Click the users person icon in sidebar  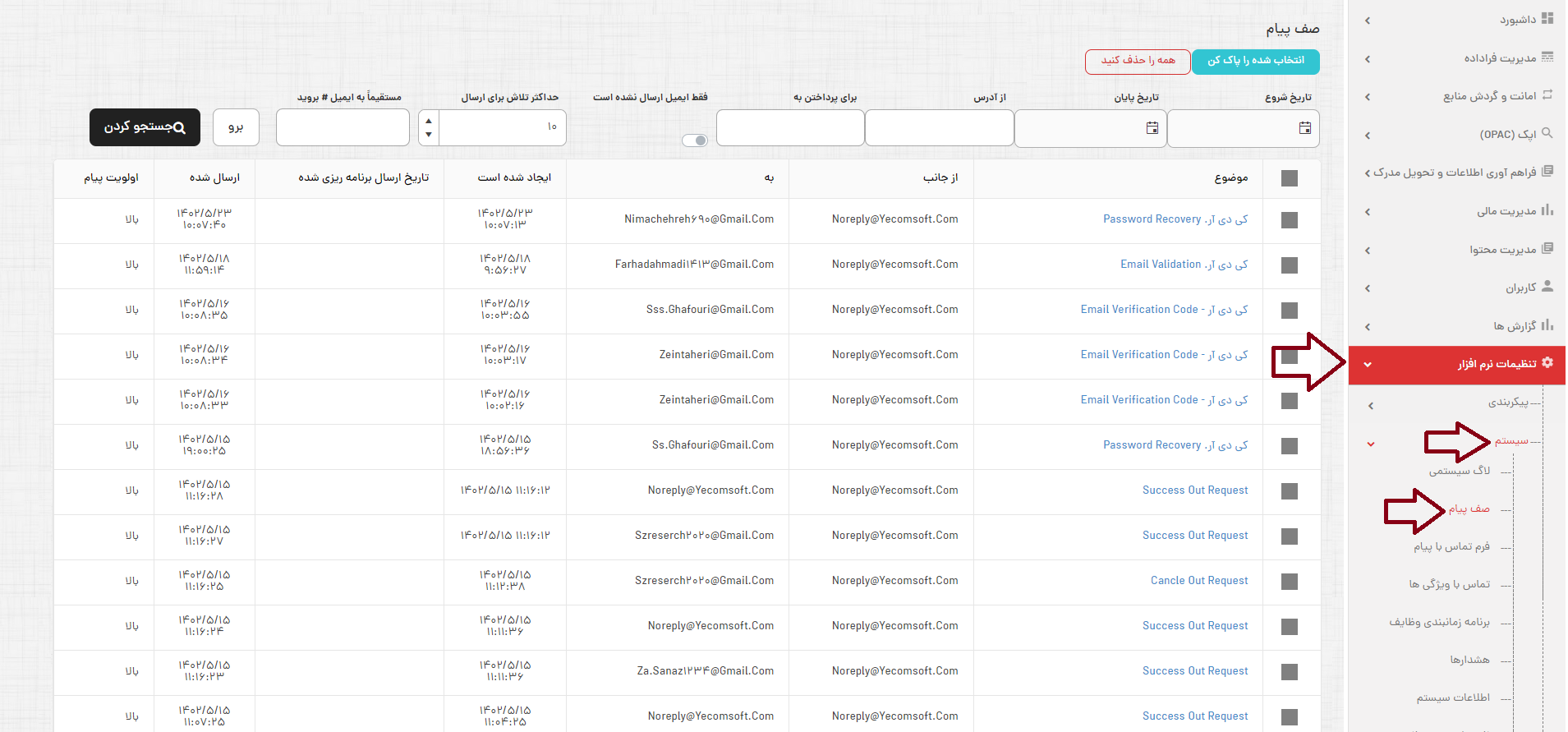pos(1547,287)
